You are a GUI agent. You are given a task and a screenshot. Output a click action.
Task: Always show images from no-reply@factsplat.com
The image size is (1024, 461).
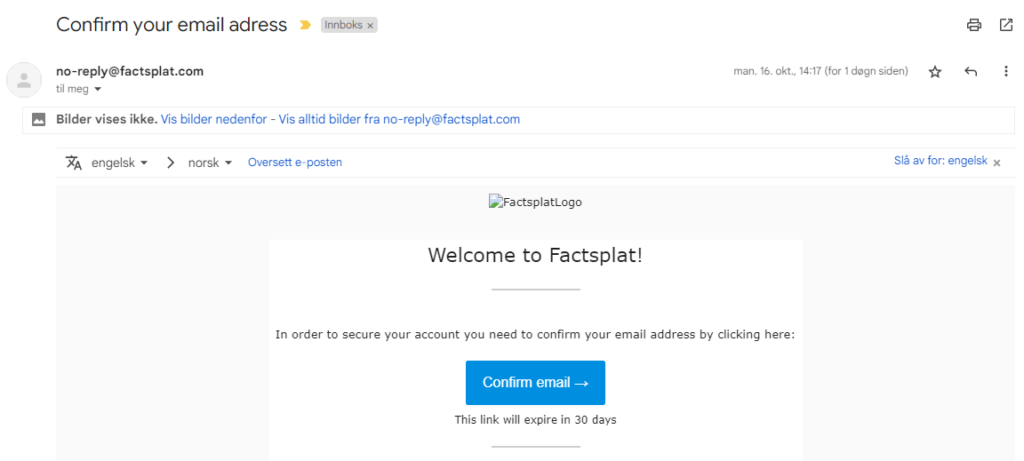[x=399, y=119]
